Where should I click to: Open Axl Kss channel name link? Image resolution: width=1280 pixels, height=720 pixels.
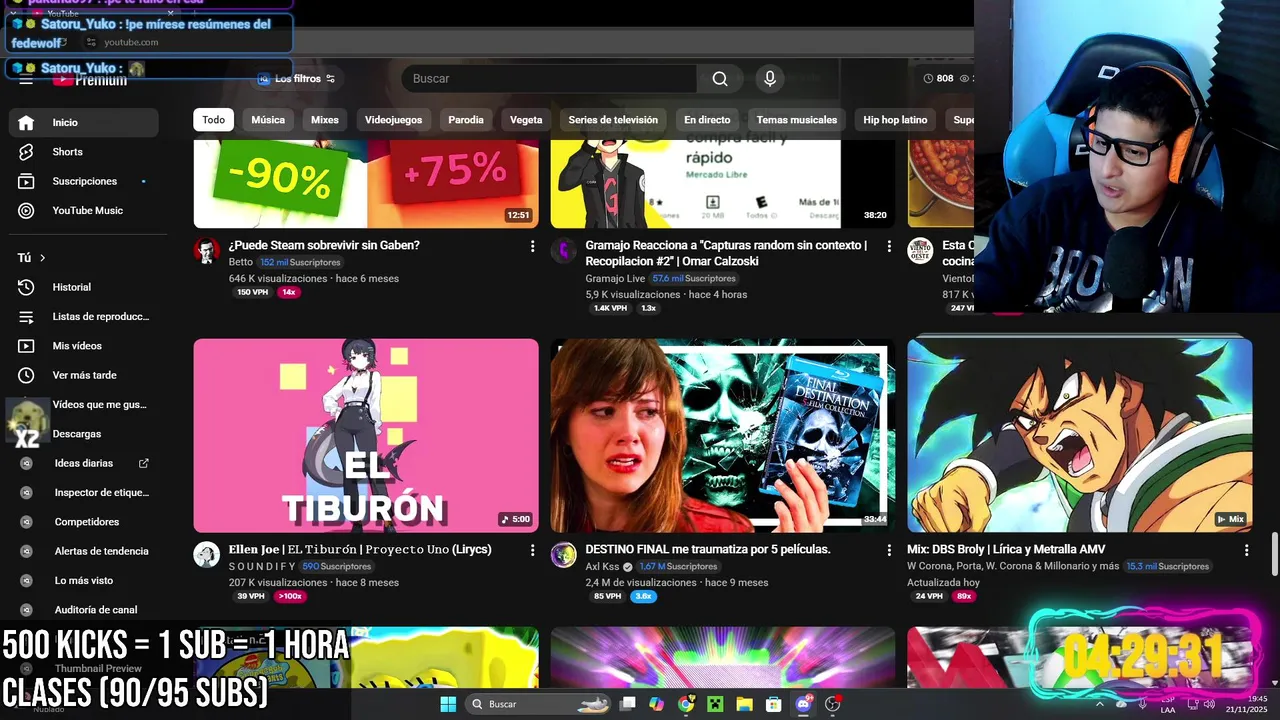[x=602, y=566]
